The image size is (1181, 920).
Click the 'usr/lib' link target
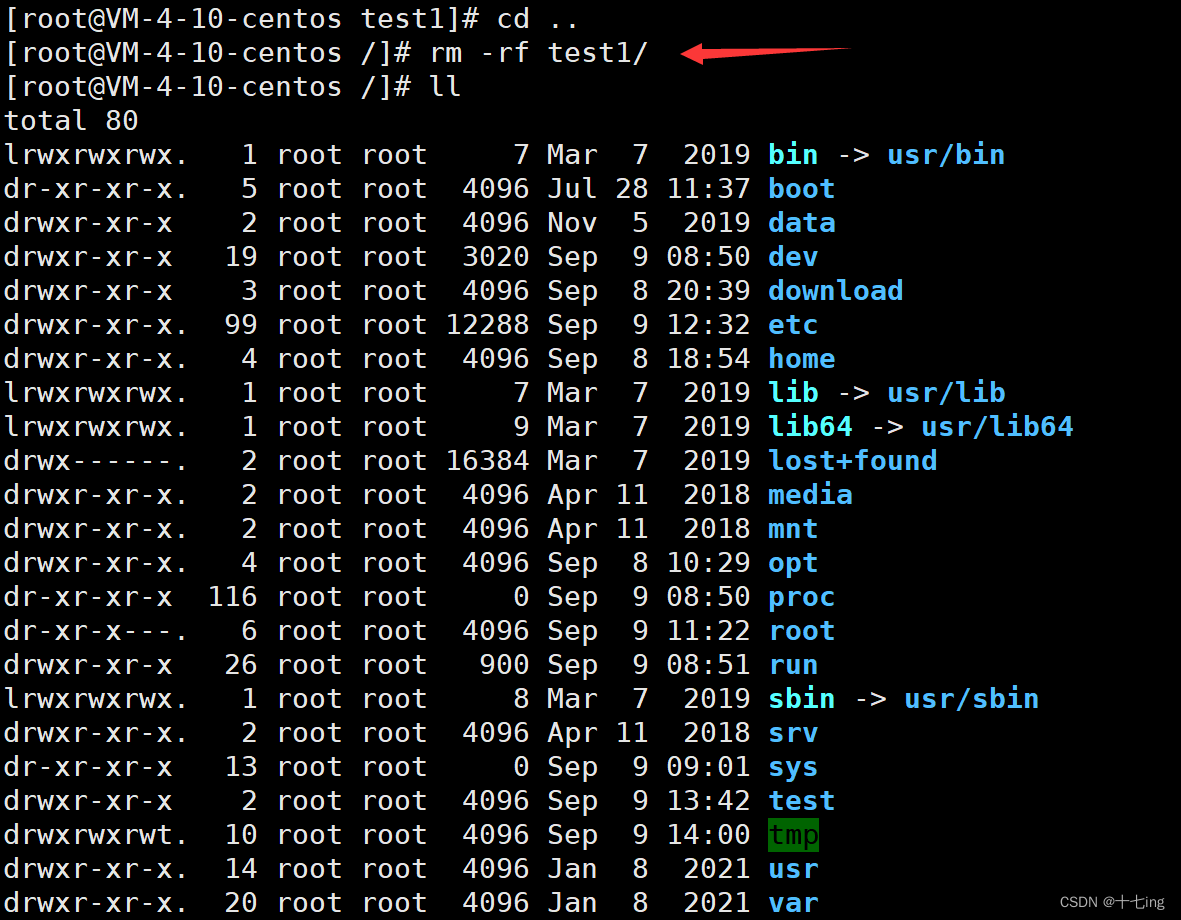946,393
